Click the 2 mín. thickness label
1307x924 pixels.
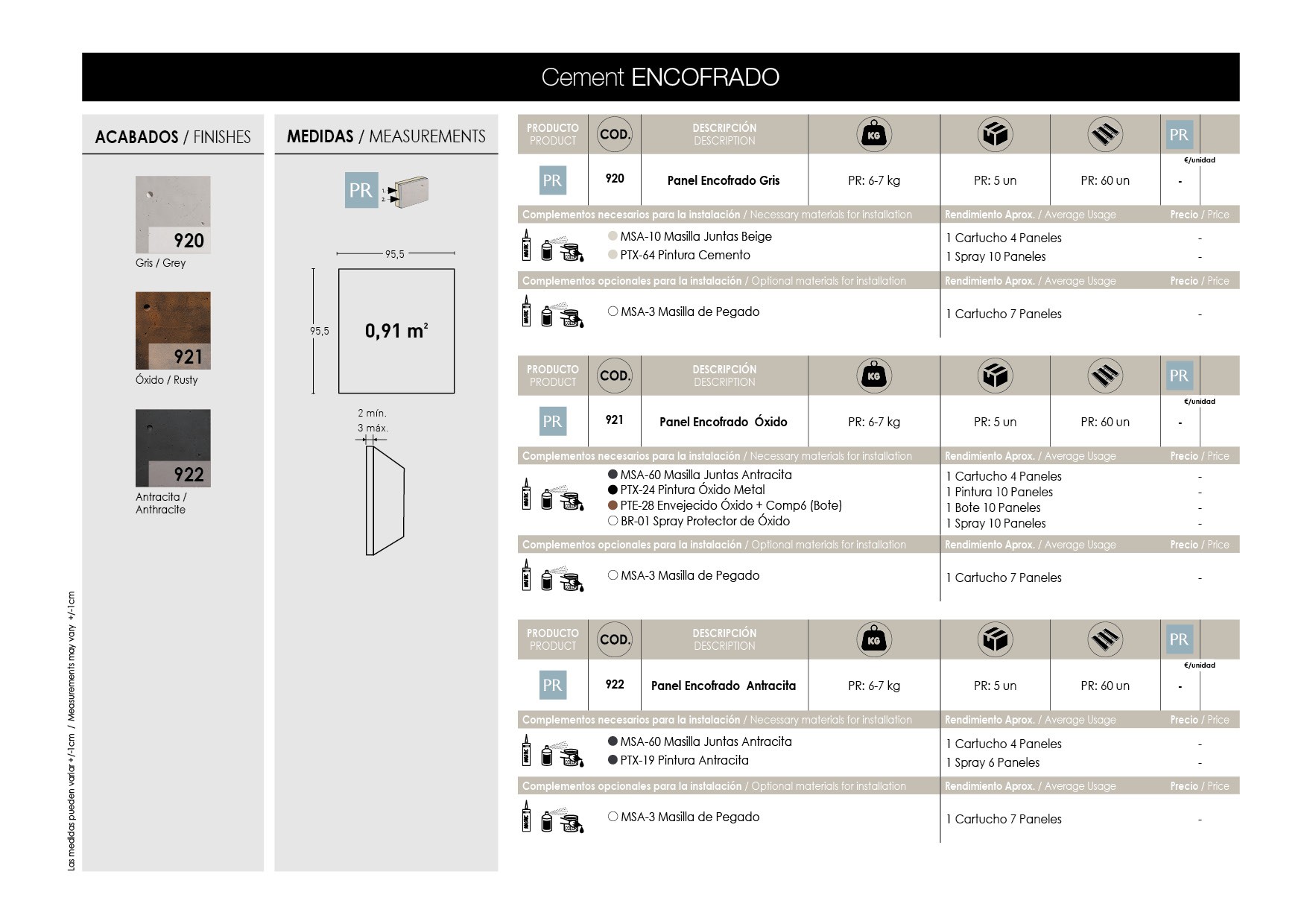[x=372, y=413]
